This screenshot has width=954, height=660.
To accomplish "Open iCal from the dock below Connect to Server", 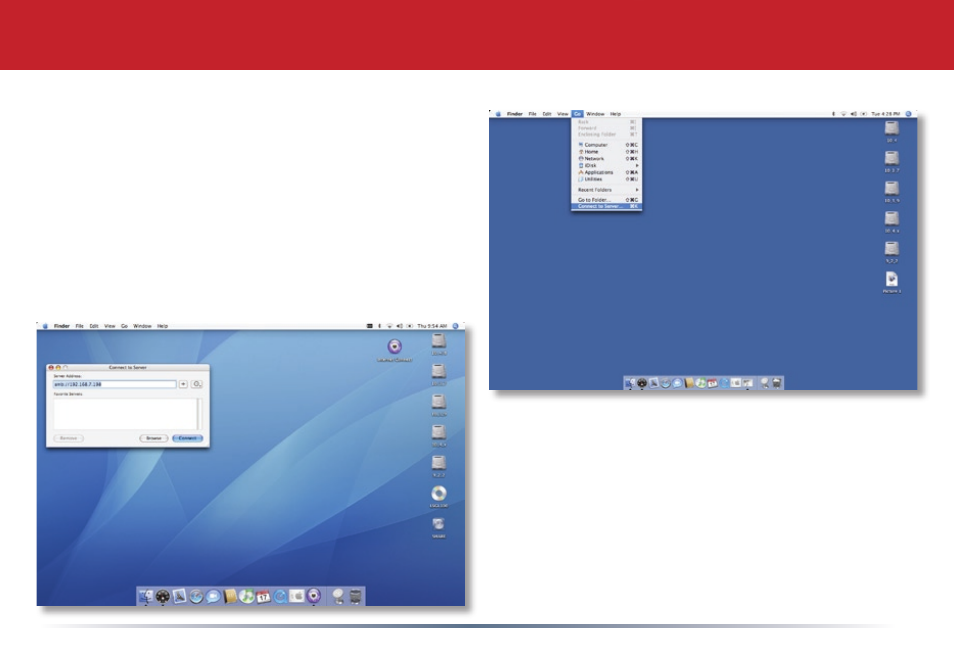I will pyautogui.click(x=263, y=597).
